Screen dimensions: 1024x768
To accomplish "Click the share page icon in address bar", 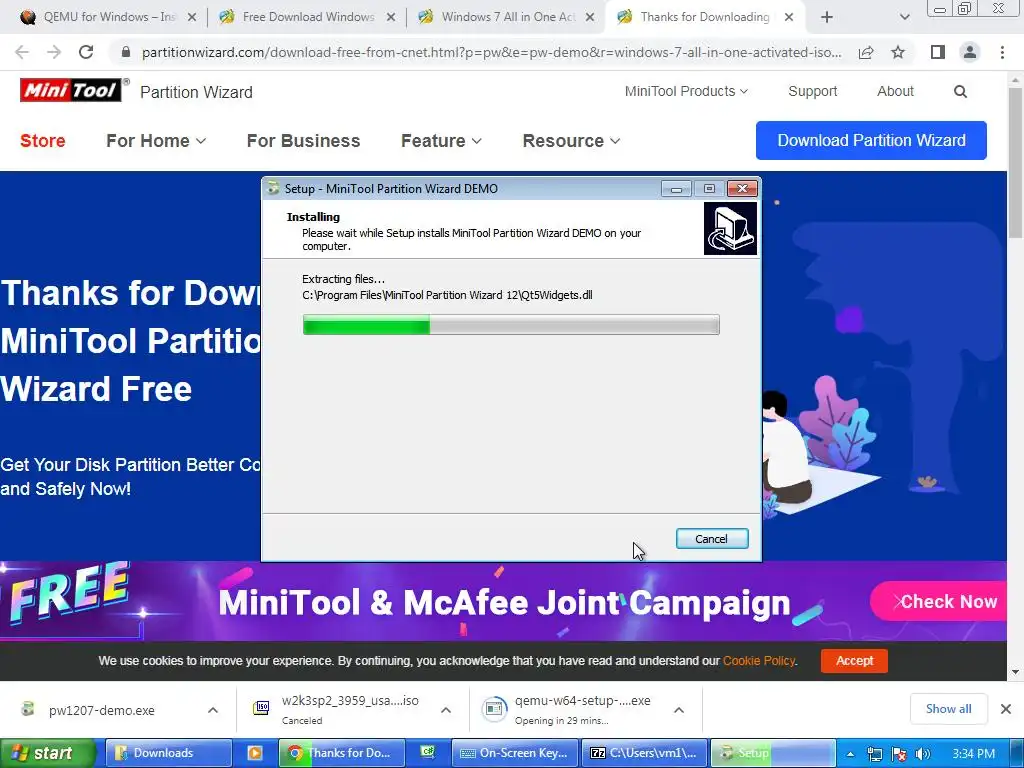I will coord(866,52).
